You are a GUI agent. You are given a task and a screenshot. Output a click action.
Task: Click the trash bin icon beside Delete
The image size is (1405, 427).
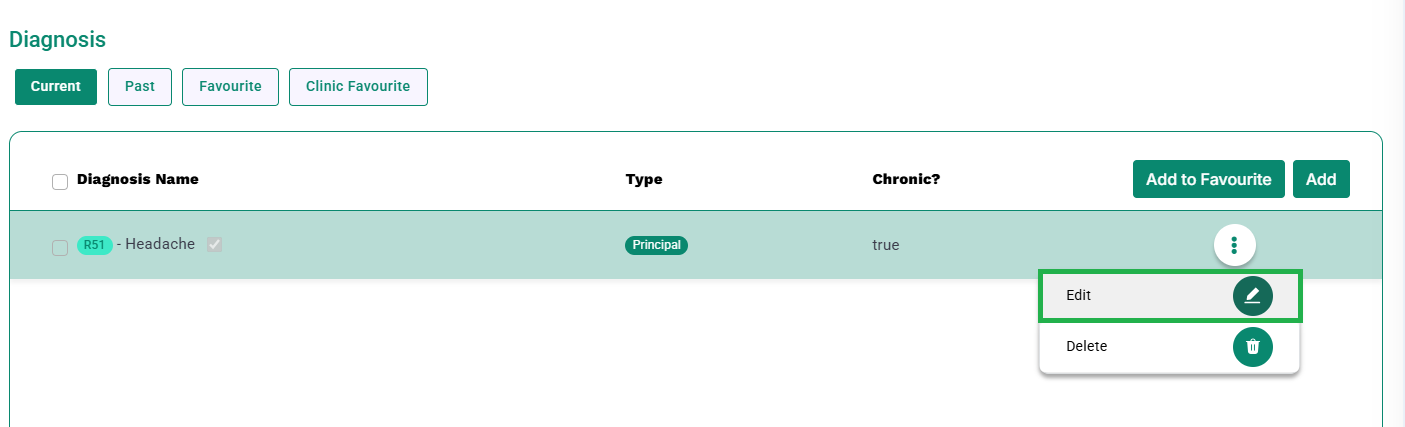point(1252,347)
